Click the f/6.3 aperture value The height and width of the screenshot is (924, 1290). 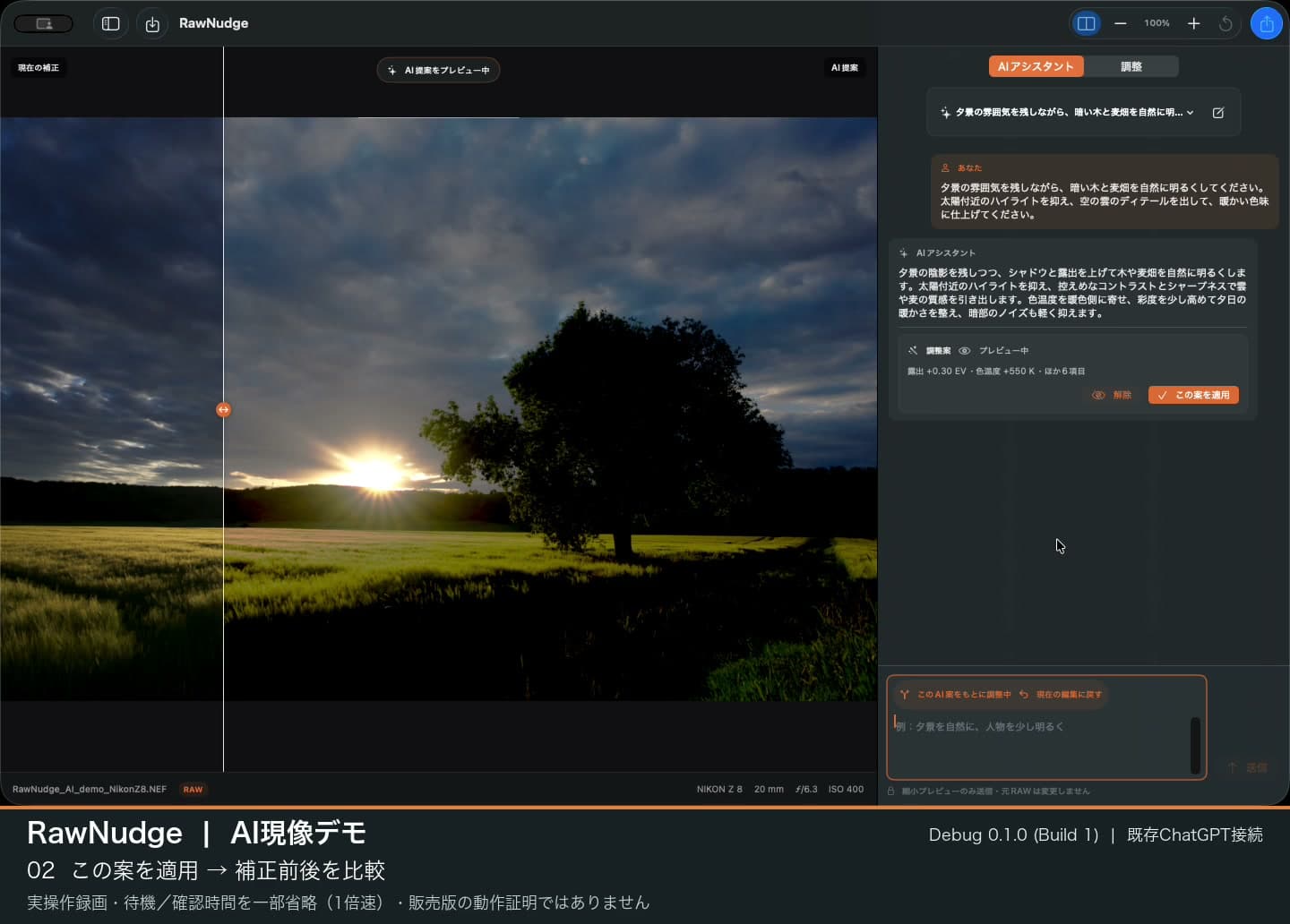click(806, 789)
